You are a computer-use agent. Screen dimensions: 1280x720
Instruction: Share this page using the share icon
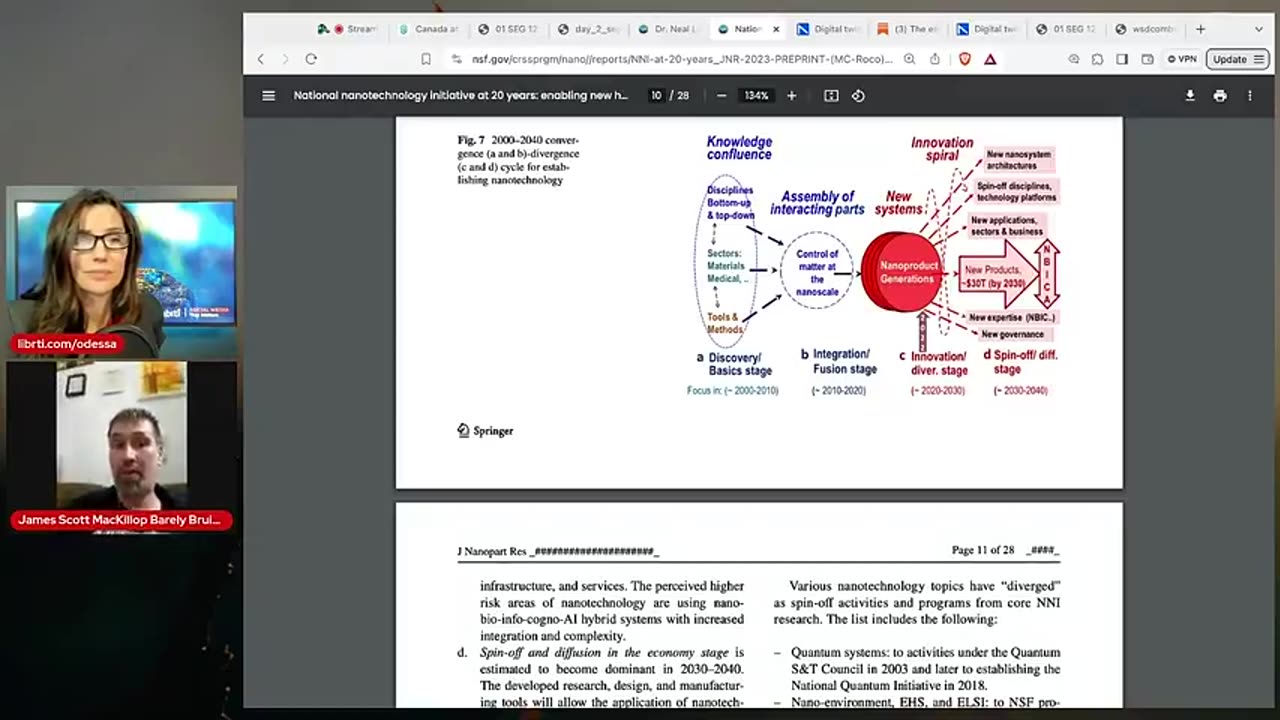click(935, 59)
